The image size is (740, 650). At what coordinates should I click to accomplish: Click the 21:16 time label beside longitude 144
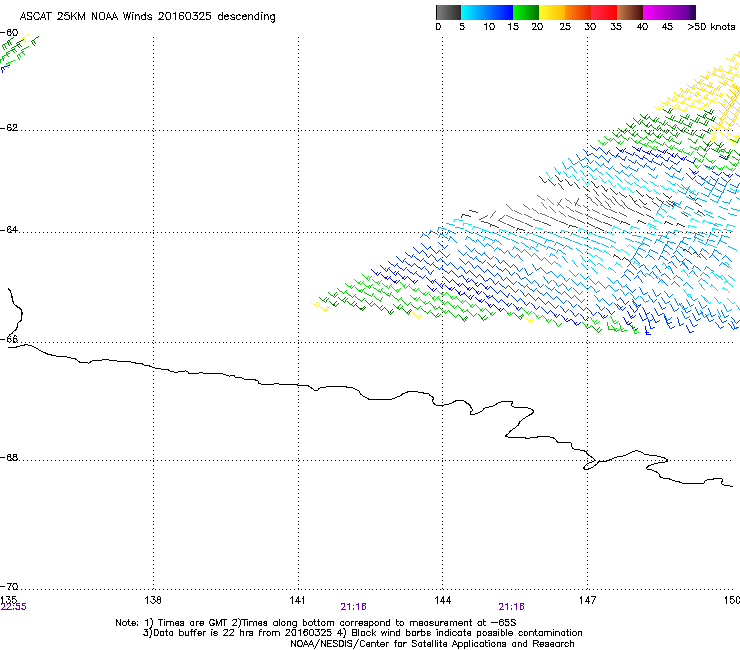tap(512, 607)
